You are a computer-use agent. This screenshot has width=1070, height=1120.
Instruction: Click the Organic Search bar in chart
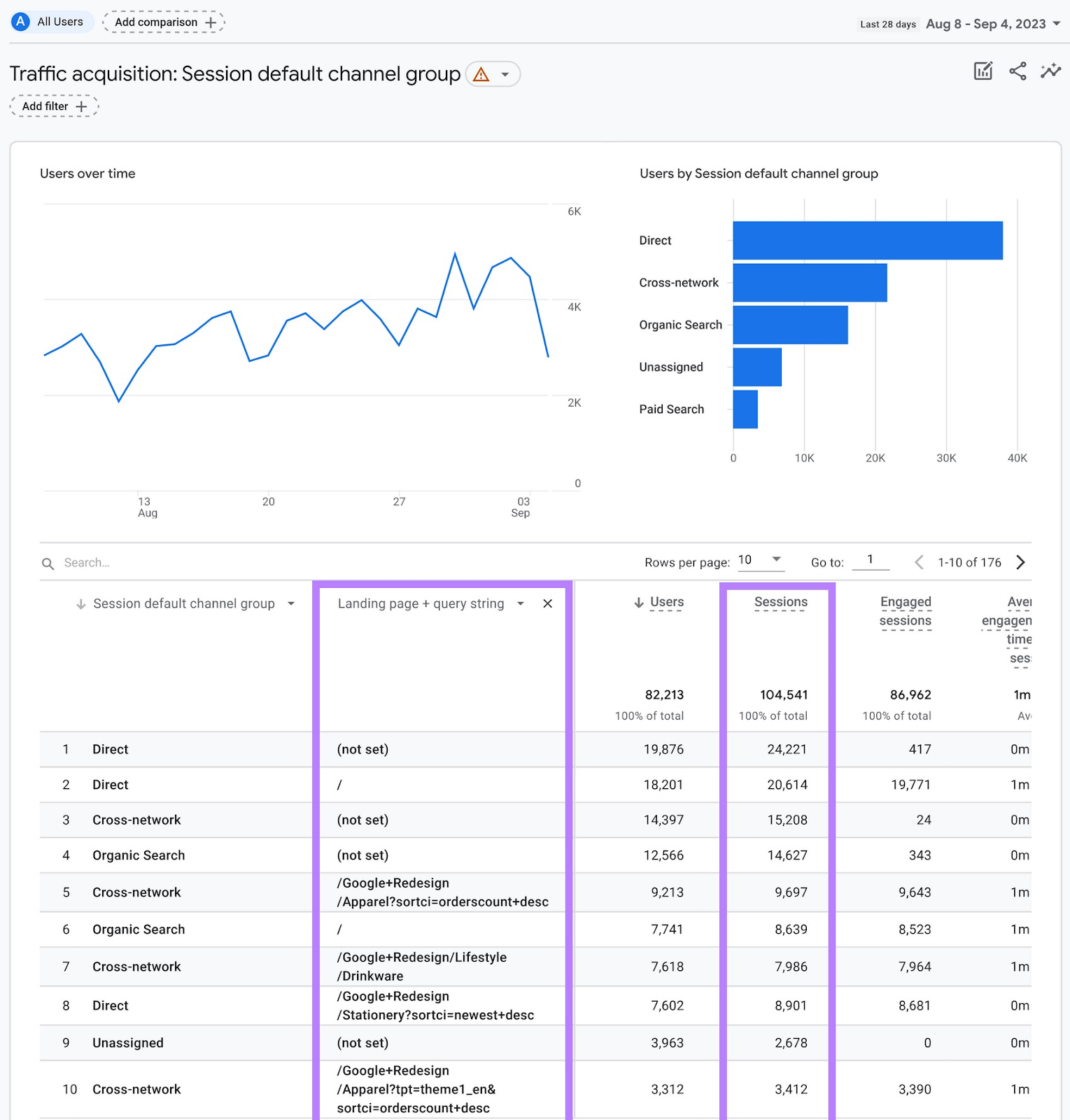click(x=791, y=325)
